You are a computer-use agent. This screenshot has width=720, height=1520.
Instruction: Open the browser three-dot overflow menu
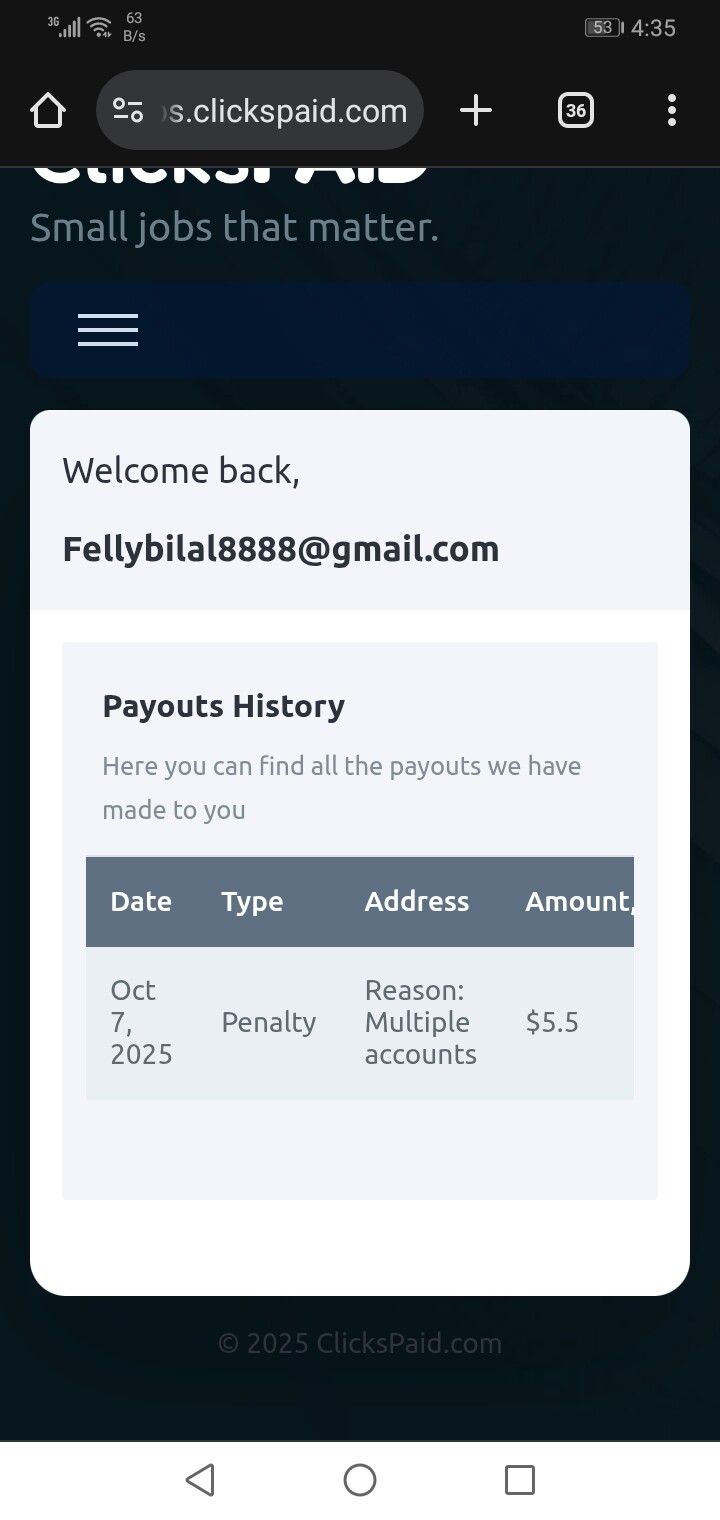tap(671, 110)
